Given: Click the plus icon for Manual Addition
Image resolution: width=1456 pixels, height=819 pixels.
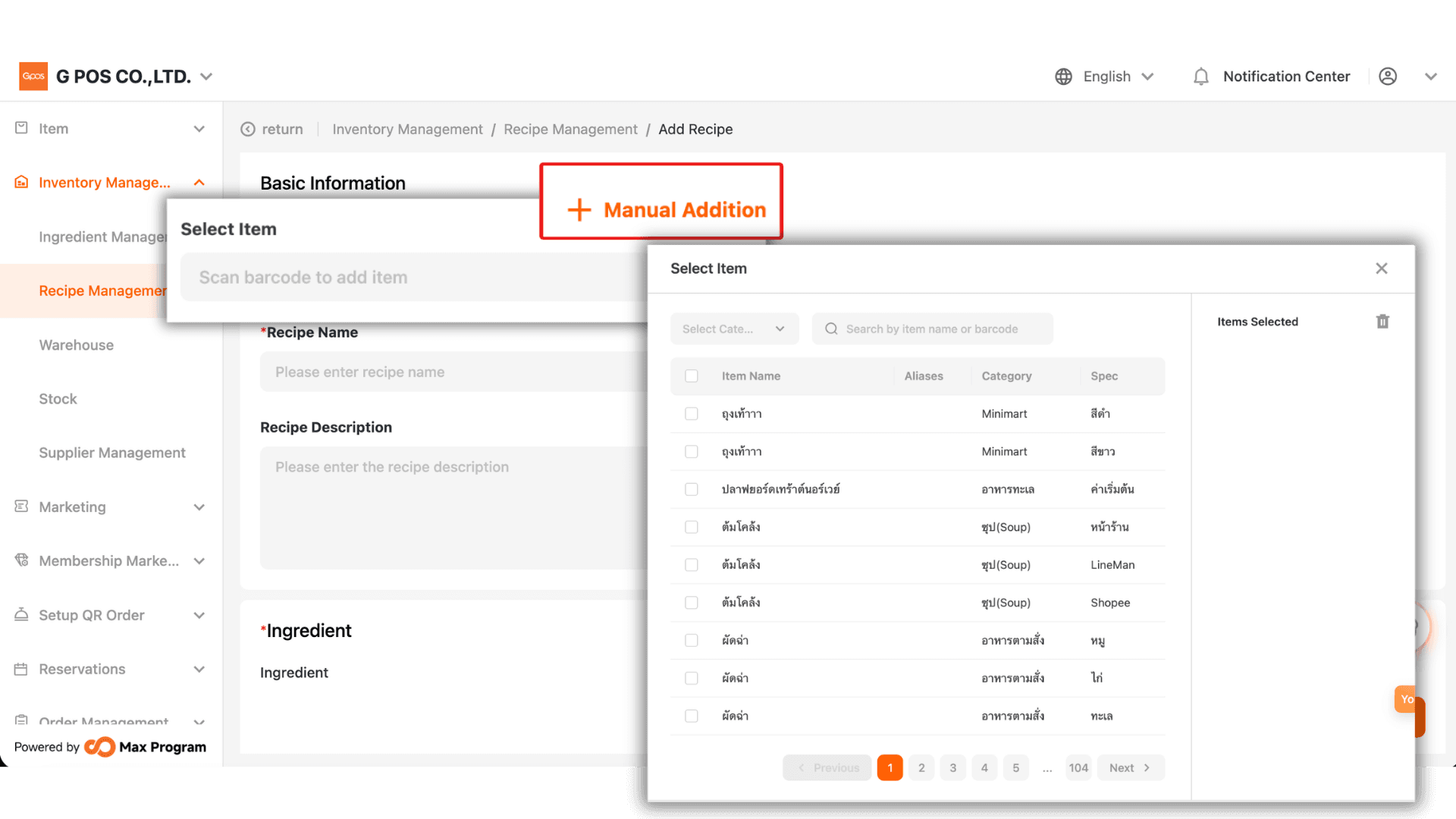Looking at the screenshot, I should (579, 210).
